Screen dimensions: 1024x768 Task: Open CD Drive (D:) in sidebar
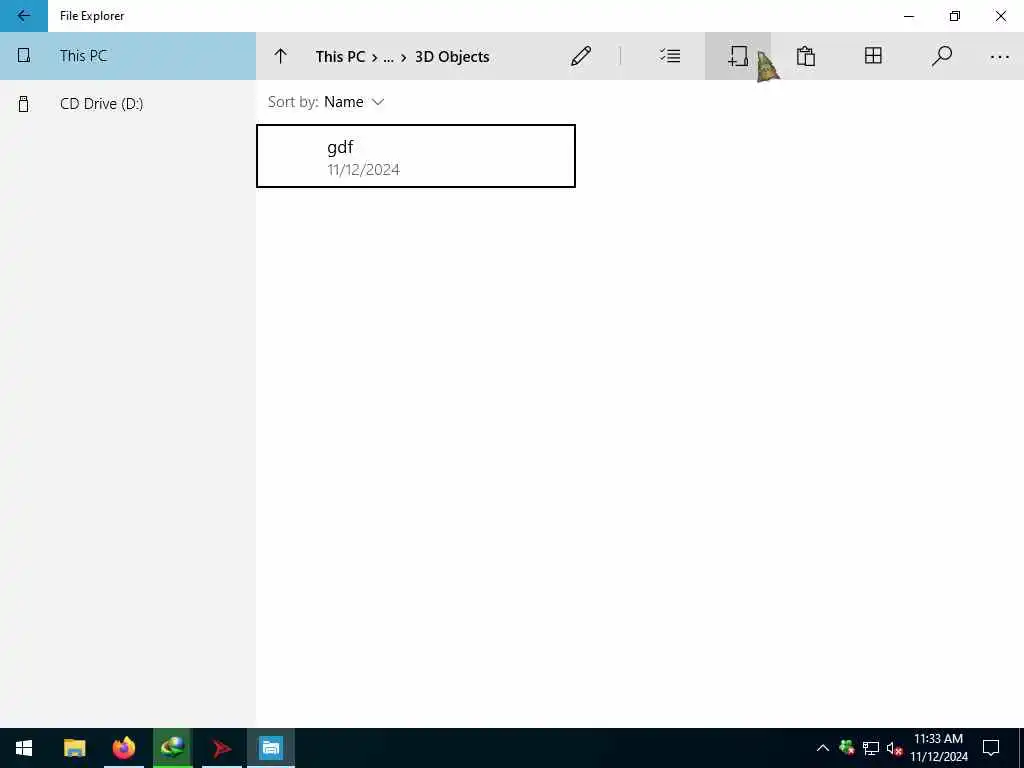[x=128, y=103]
